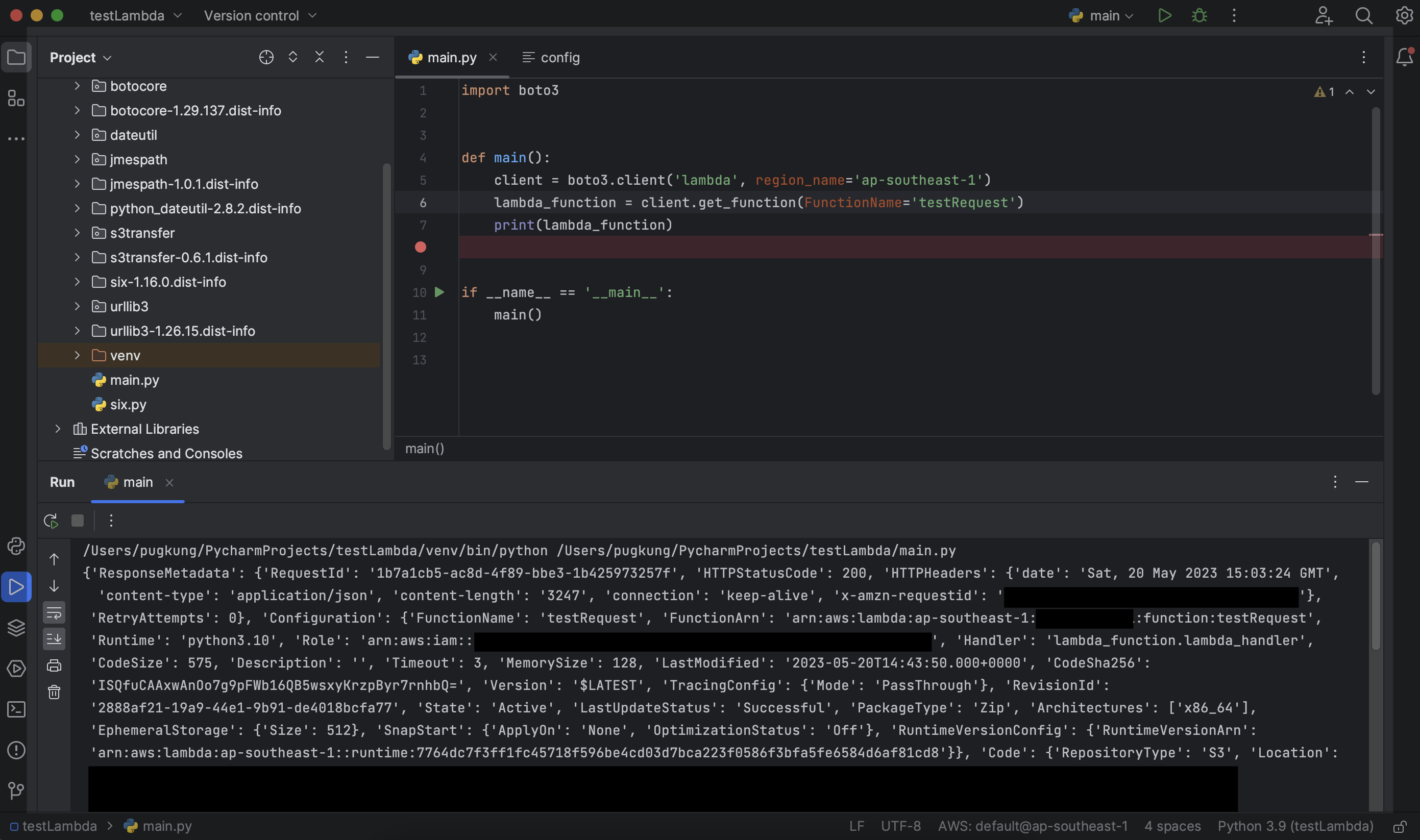
Task: Change LF line separator in status bar
Action: click(856, 826)
